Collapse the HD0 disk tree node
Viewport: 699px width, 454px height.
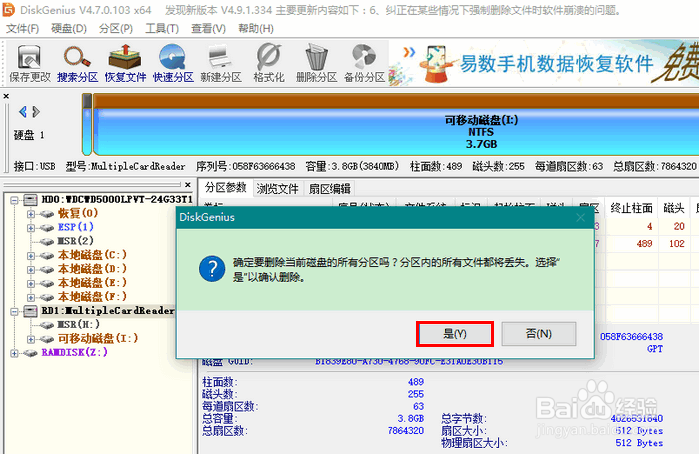(x=14, y=200)
